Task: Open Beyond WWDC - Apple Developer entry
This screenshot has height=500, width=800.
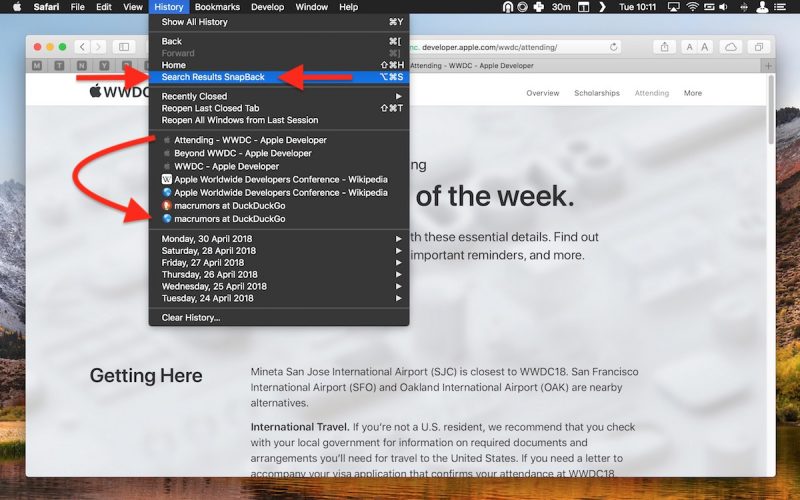Action: click(279, 153)
